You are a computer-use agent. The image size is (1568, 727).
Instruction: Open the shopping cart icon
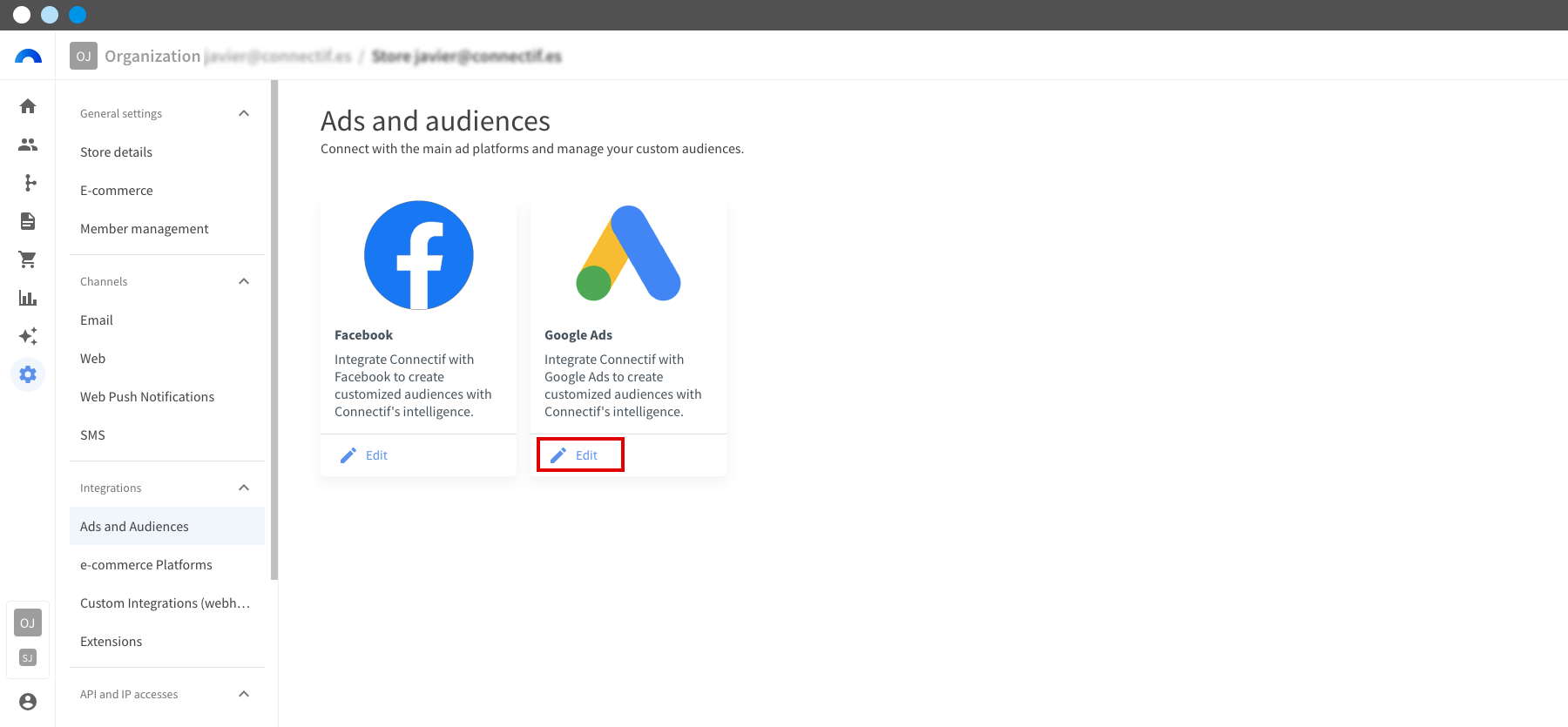[28, 259]
